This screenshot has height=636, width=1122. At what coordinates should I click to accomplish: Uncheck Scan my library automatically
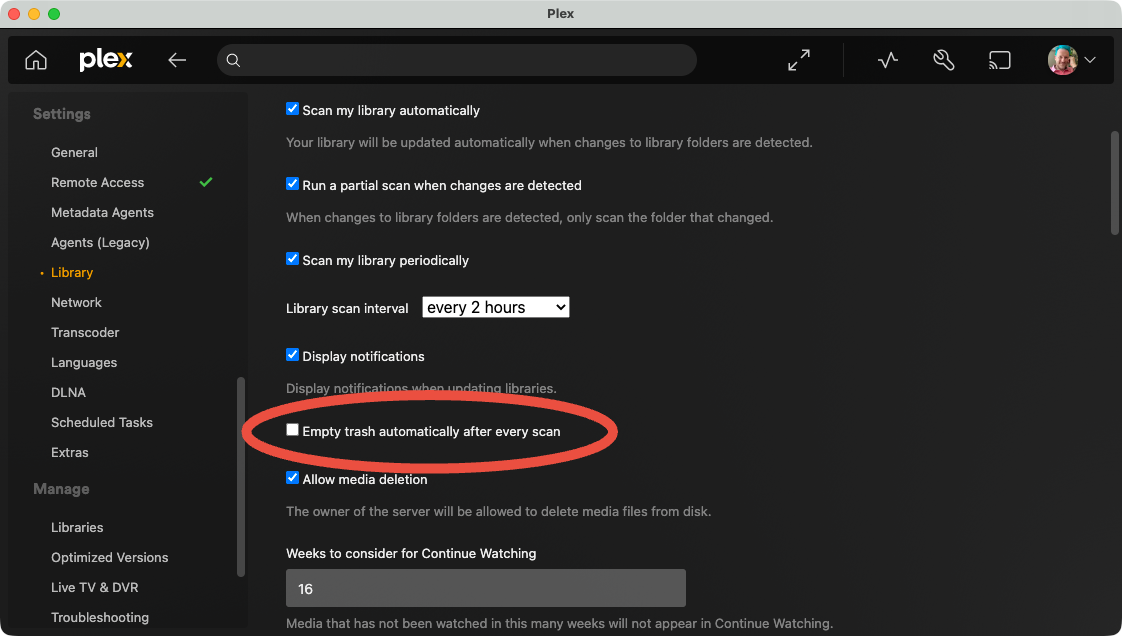292,109
